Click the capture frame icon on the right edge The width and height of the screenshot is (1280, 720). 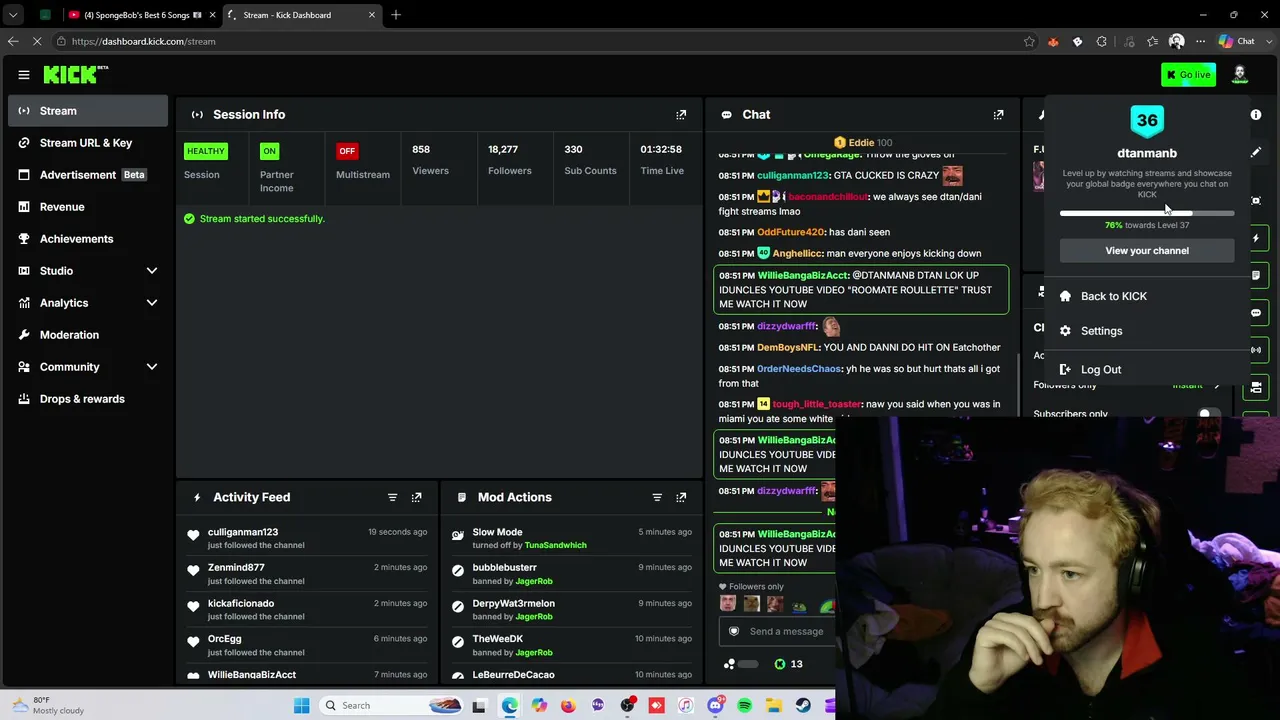pos(1256,200)
